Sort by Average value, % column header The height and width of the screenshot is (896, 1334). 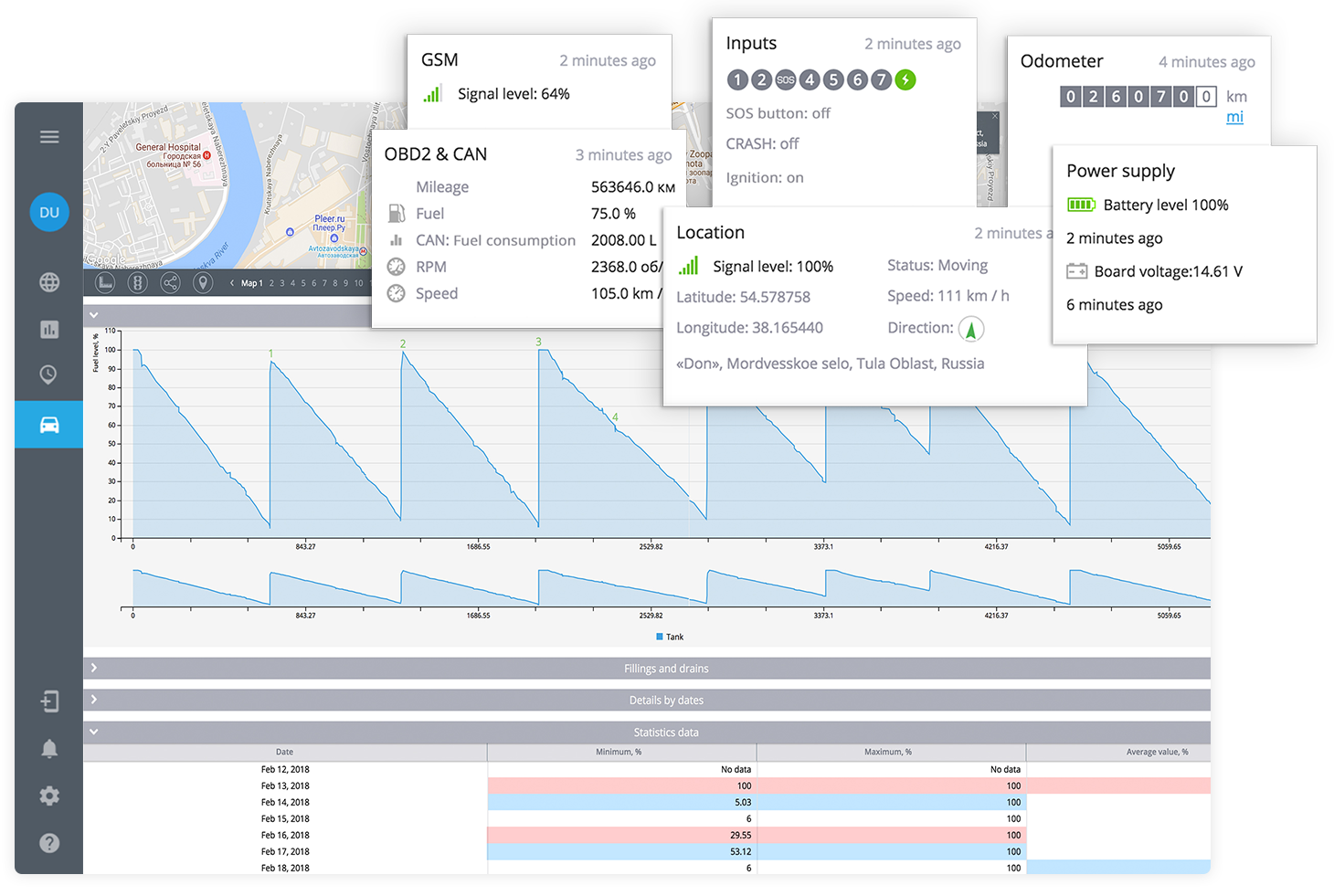[1118, 752]
